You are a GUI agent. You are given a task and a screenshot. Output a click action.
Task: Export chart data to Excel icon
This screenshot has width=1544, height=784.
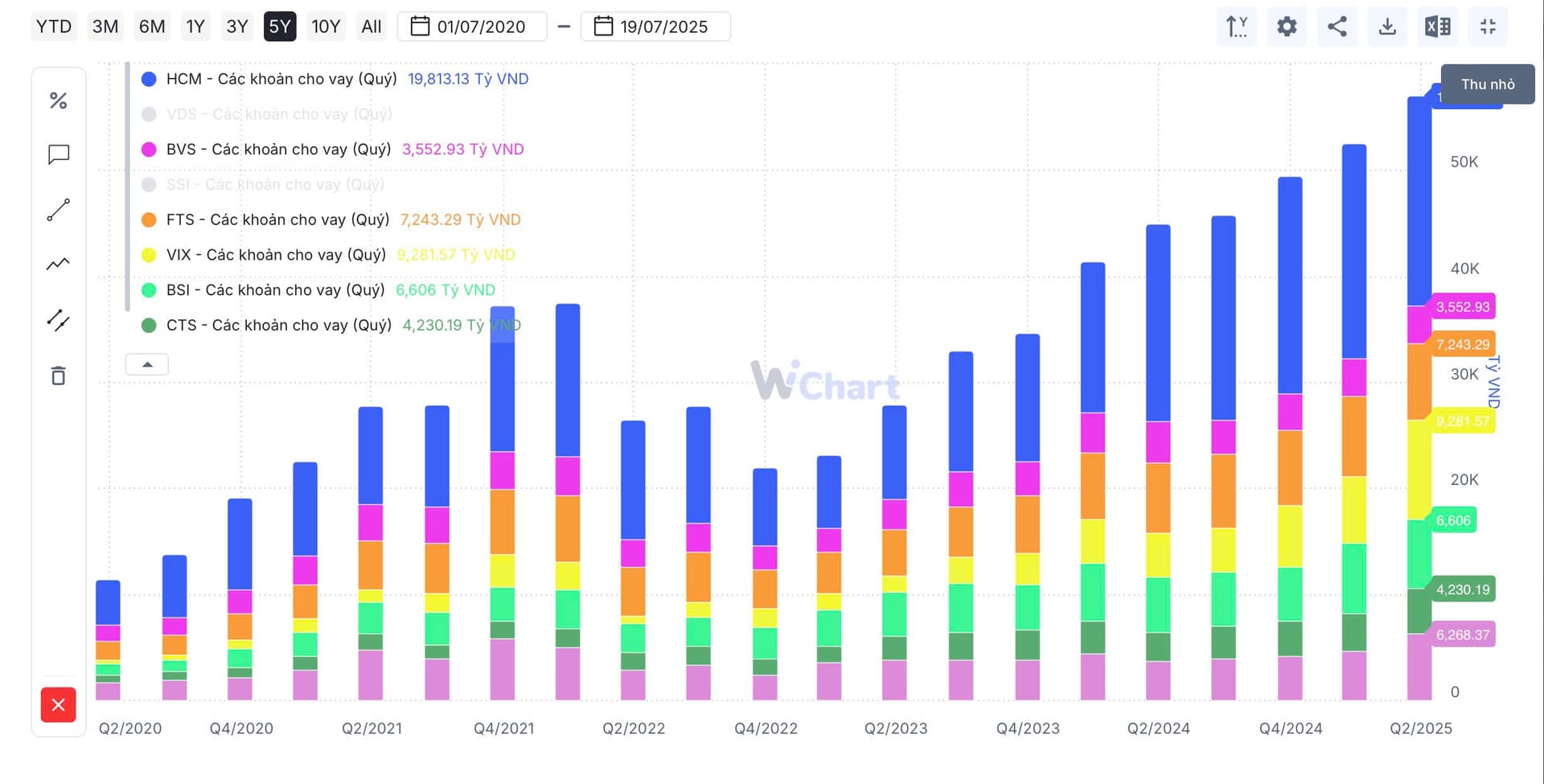point(1438,27)
